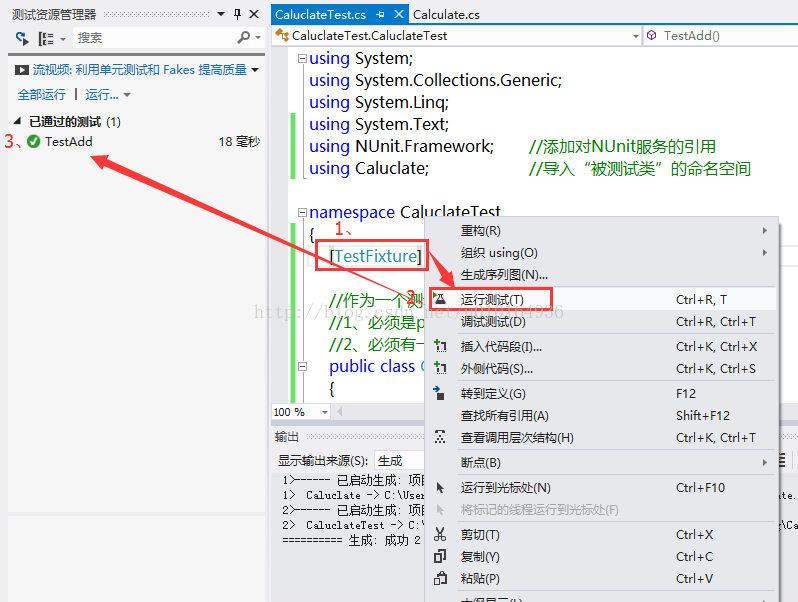Select 剪切(T) in the context menu
The height and width of the screenshot is (602, 798).
point(602,535)
